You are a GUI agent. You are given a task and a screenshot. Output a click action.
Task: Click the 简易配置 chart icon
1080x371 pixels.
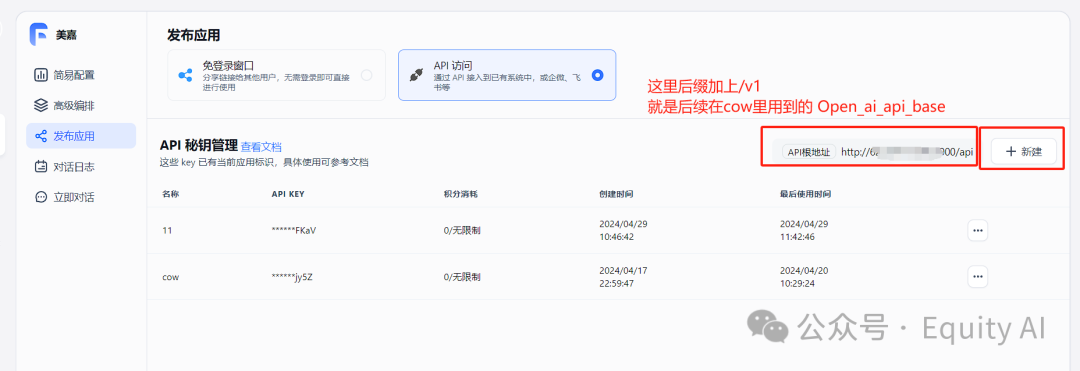(41, 75)
